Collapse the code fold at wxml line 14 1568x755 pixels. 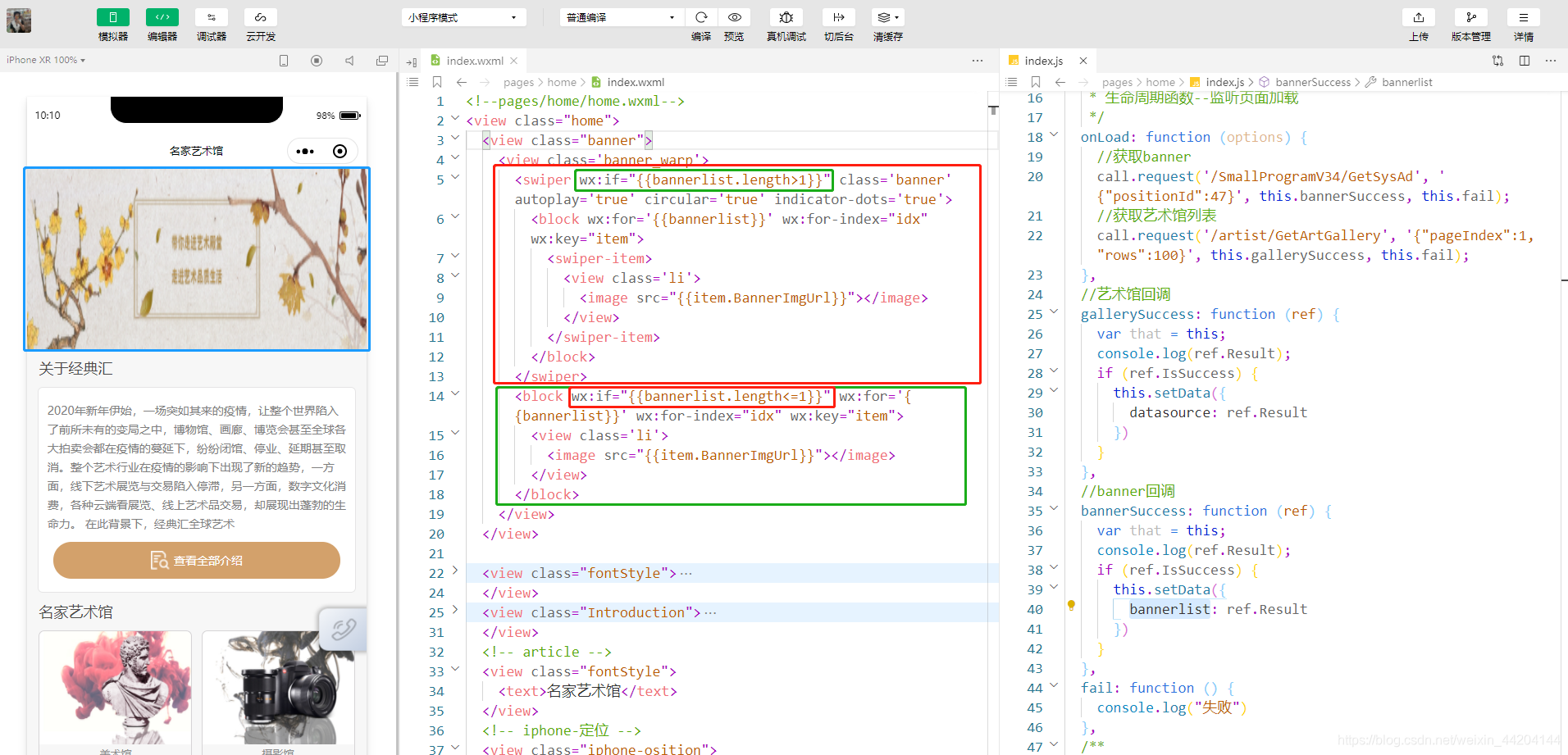pos(455,394)
